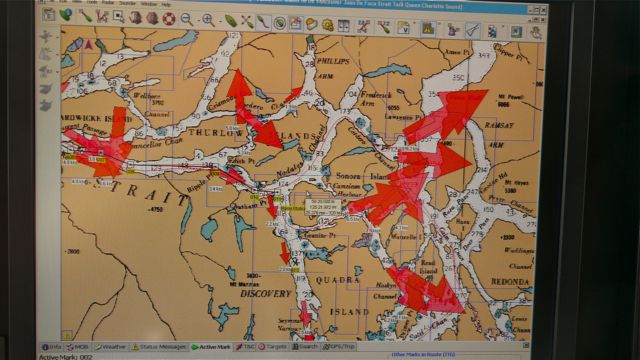Switch to the GPS/Trip tab
The image size is (640, 360).
point(339,347)
